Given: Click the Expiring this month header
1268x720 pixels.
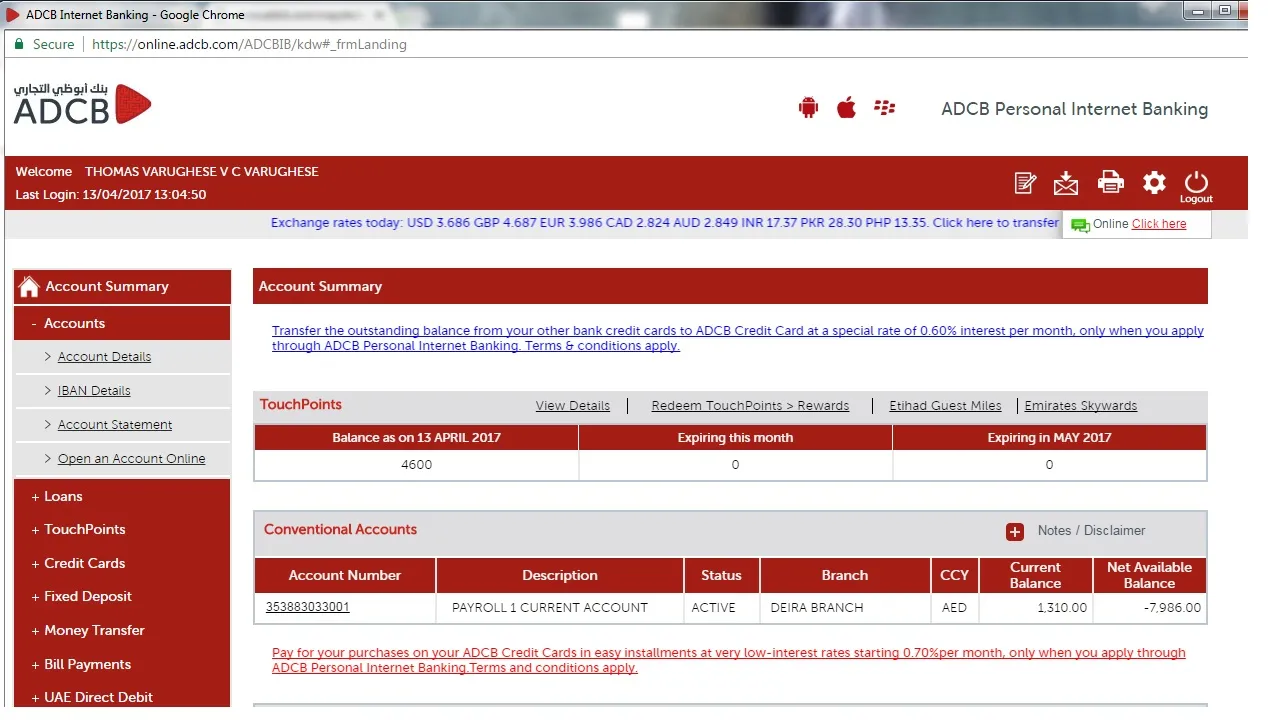Looking at the screenshot, I should (x=735, y=438).
